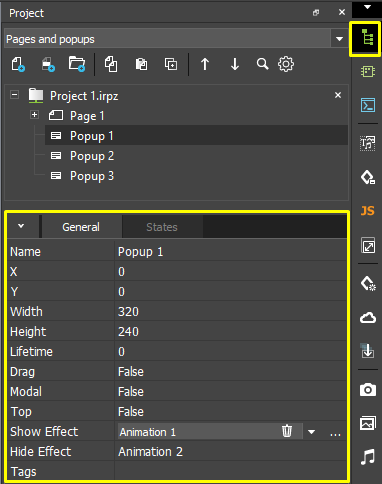Select Popup 3 in the tree
The height and width of the screenshot is (484, 382).
coord(92,176)
